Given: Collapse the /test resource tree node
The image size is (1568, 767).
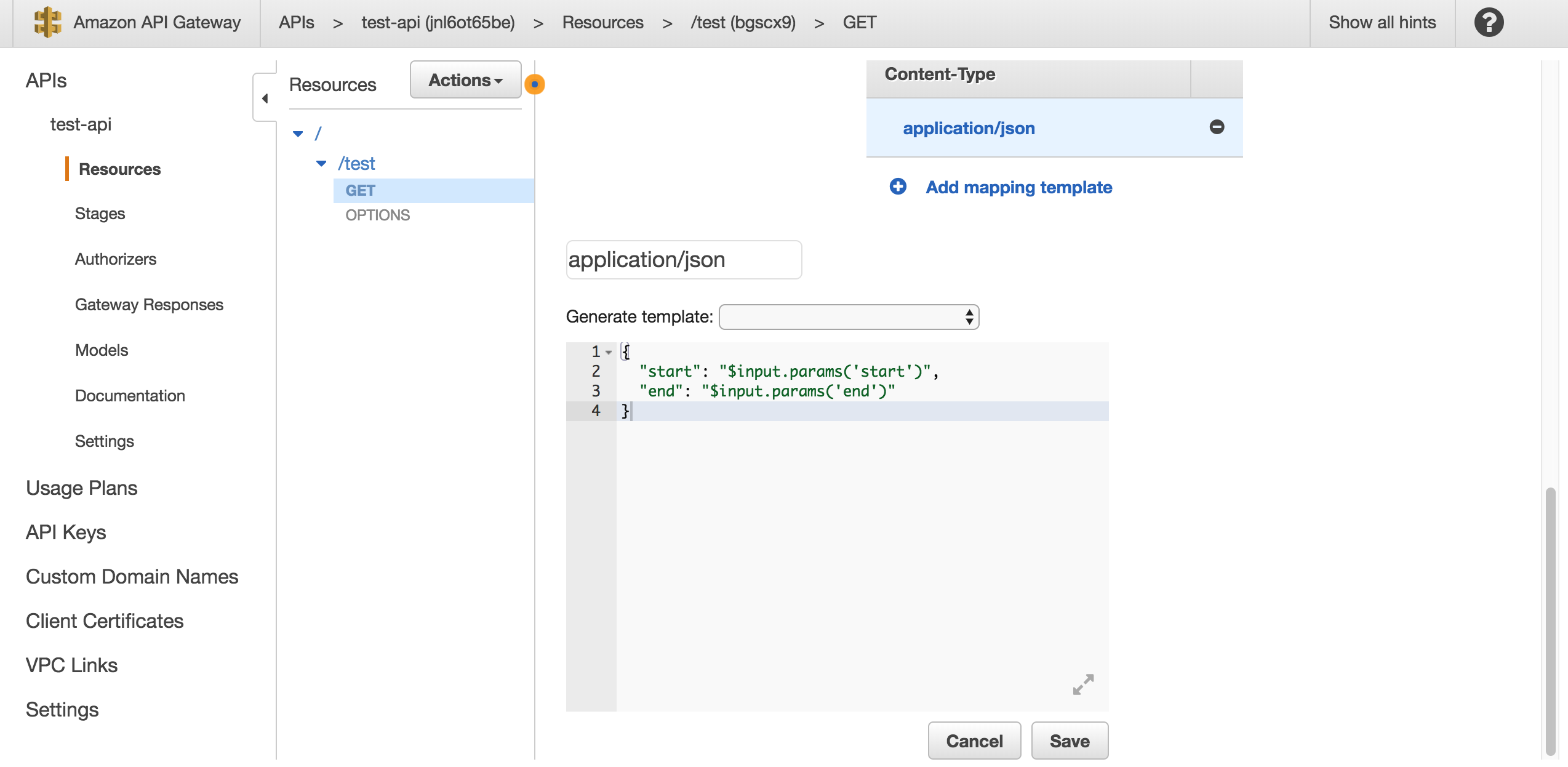Looking at the screenshot, I should (321, 164).
